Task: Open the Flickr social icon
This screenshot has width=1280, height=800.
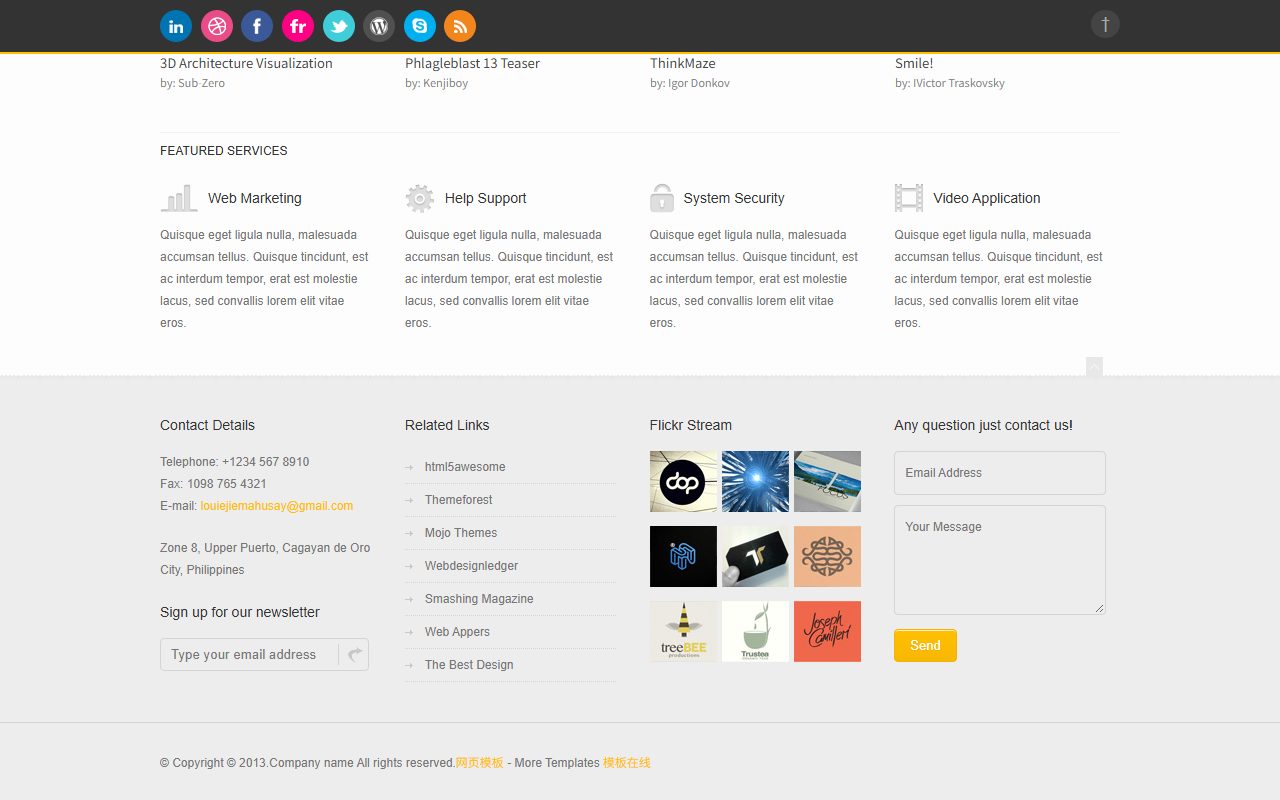Action: pyautogui.click(x=298, y=26)
